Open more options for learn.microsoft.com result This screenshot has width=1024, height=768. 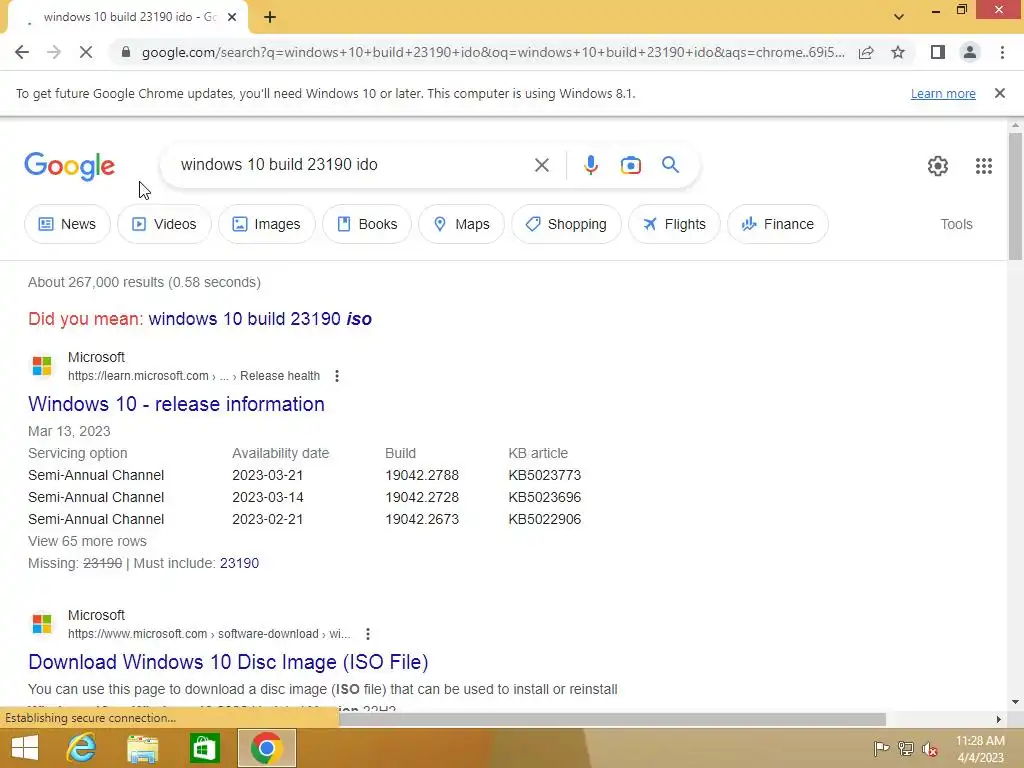(x=336, y=376)
